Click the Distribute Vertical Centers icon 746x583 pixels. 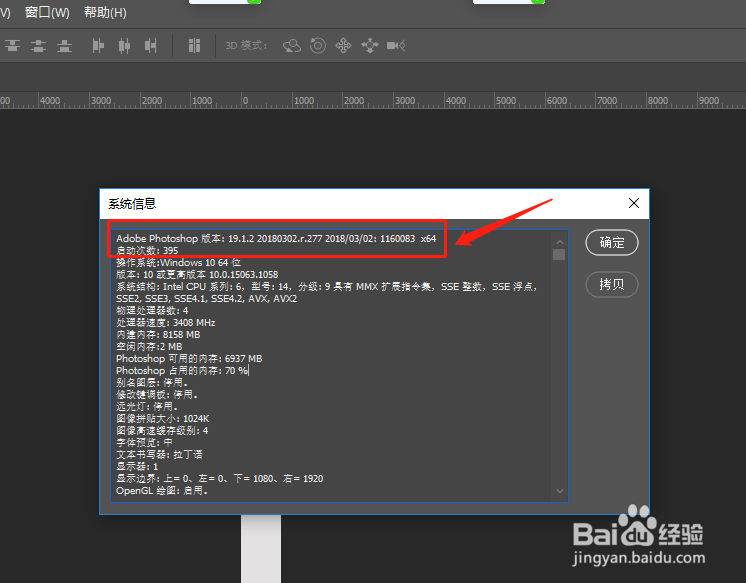point(38,46)
